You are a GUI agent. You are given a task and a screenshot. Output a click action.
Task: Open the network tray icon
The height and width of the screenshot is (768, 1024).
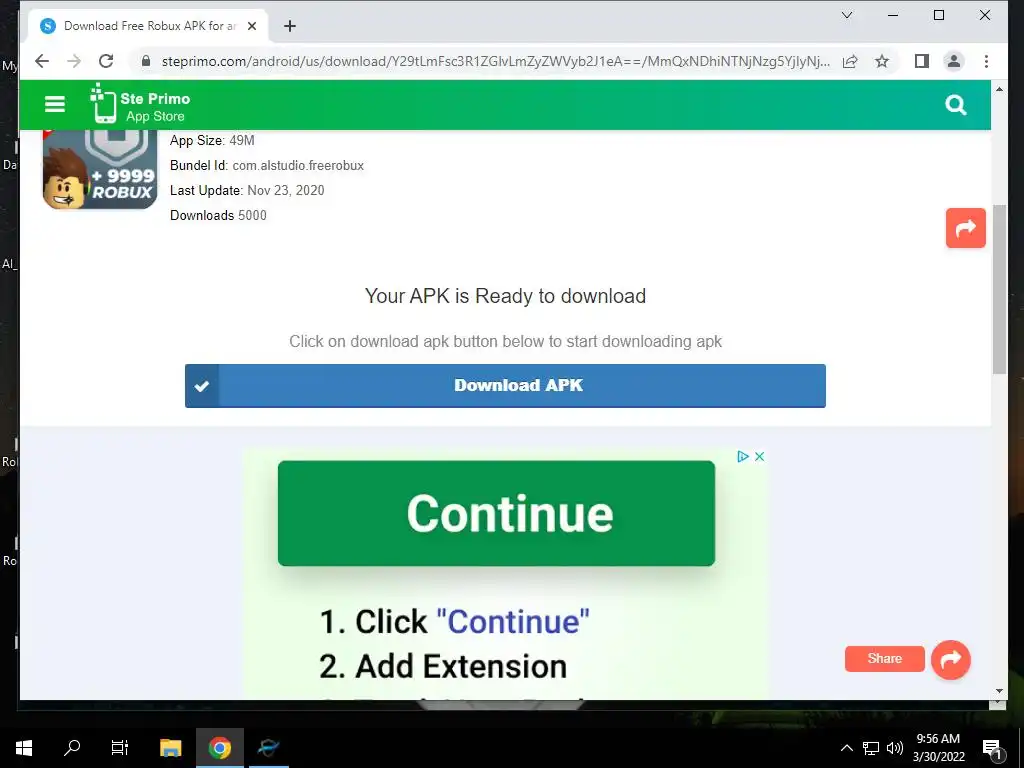pos(871,748)
